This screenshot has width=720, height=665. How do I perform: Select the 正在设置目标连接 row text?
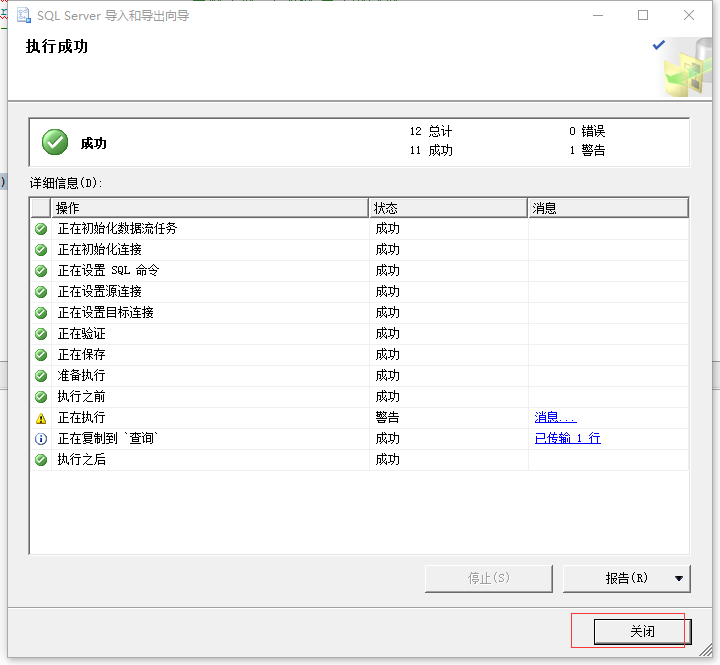[x=106, y=312]
